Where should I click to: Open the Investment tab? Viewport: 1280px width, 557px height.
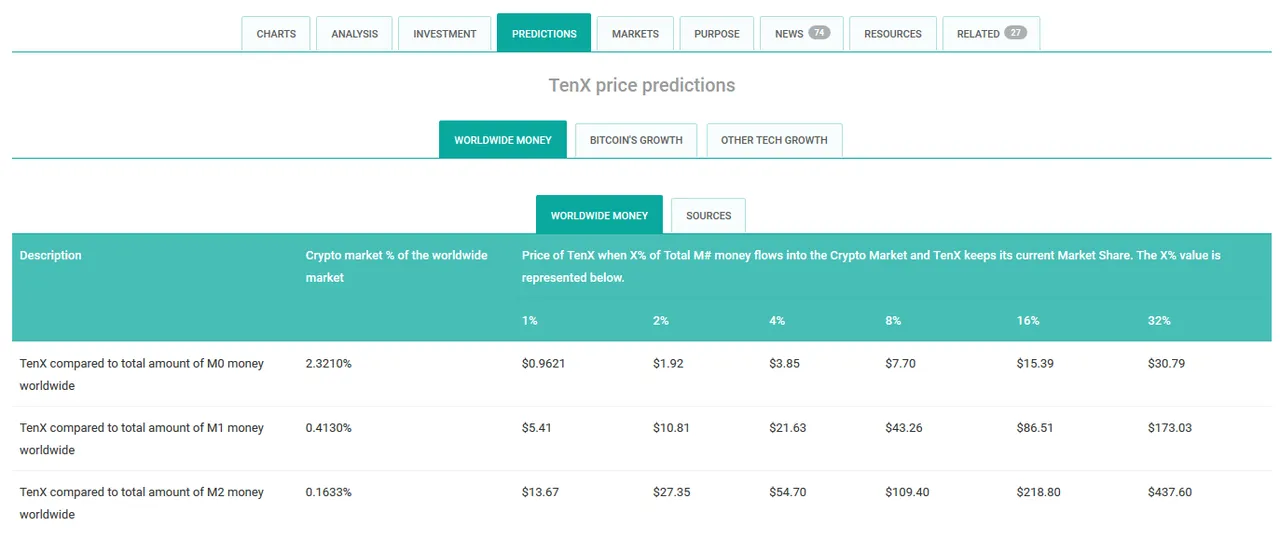pos(445,33)
